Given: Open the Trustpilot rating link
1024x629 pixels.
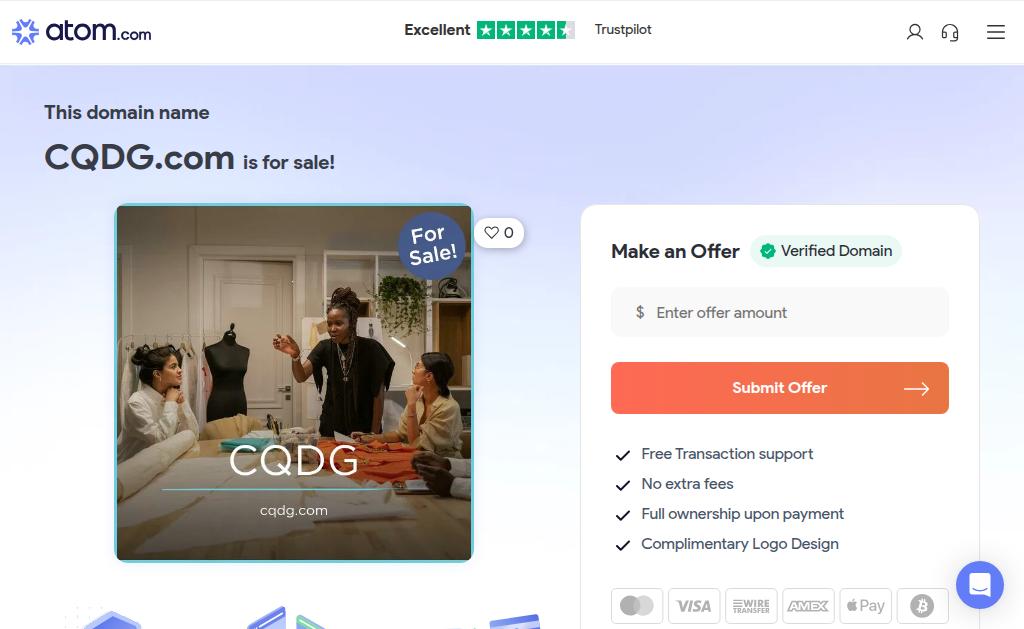Looking at the screenshot, I should pyautogui.click(x=623, y=29).
